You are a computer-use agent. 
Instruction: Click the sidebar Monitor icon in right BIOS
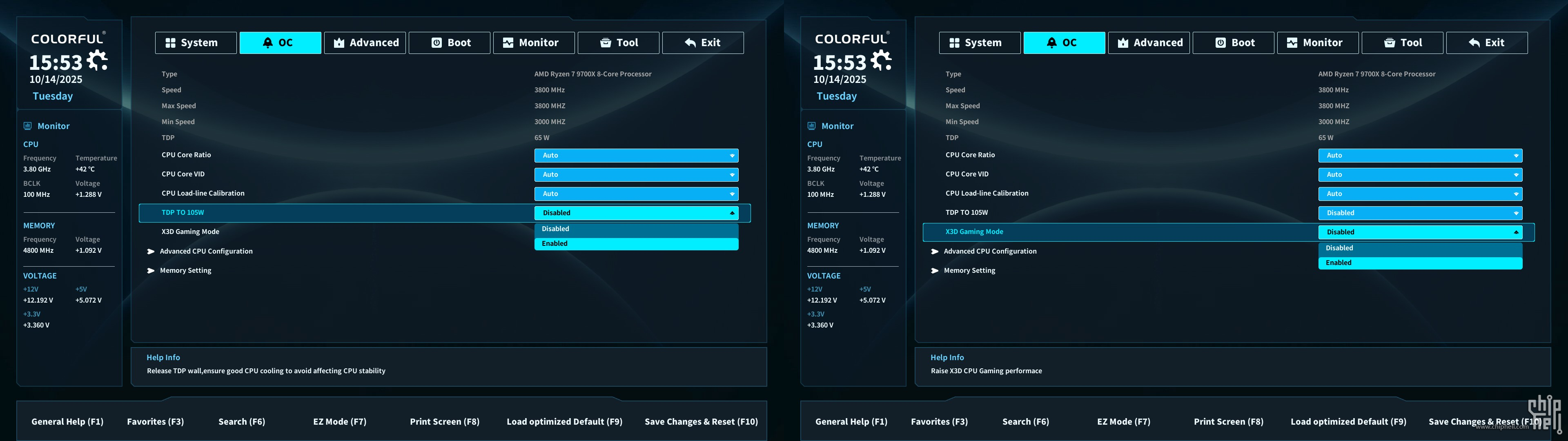[811, 126]
